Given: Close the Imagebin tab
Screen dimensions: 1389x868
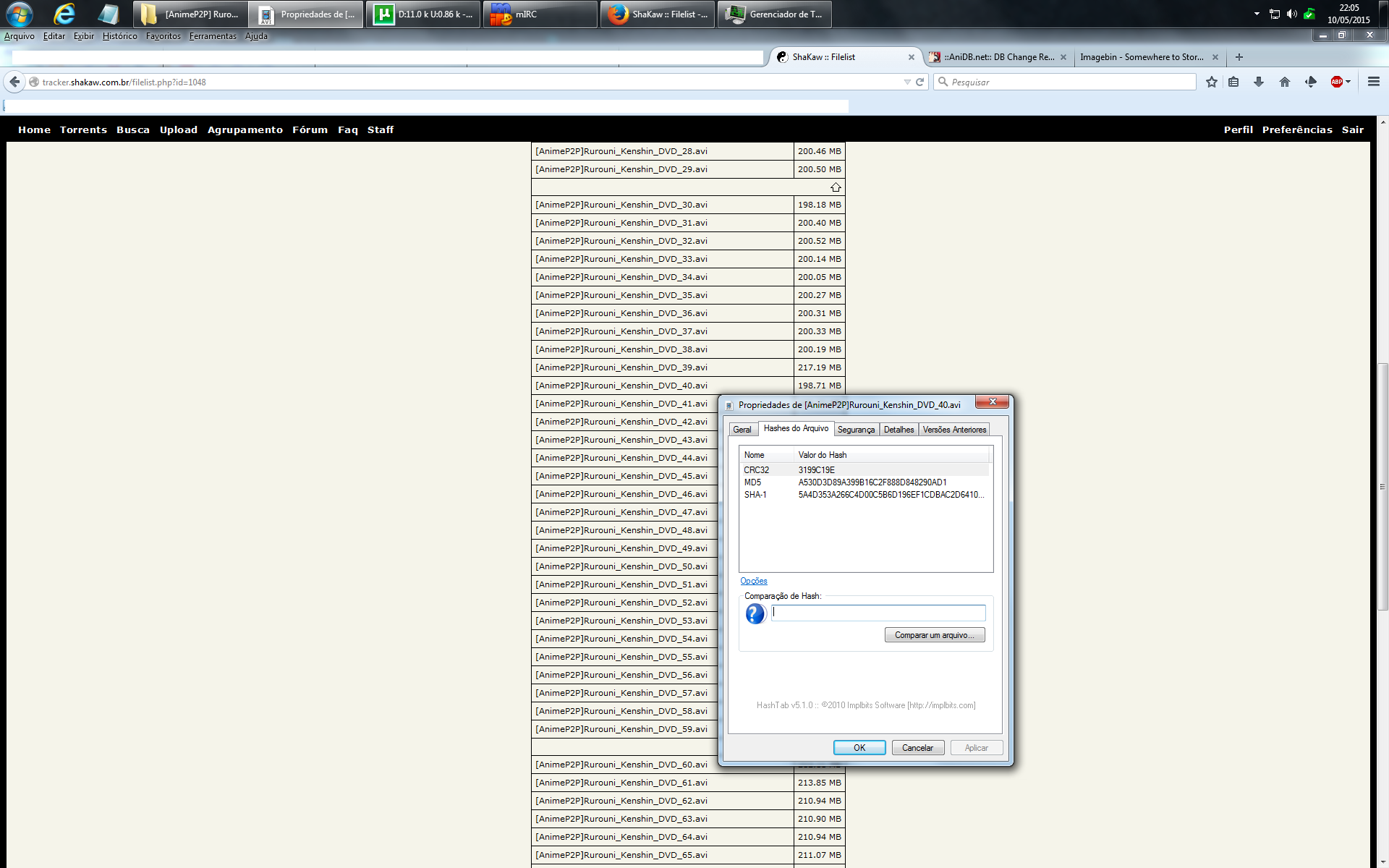Looking at the screenshot, I should [x=1215, y=57].
